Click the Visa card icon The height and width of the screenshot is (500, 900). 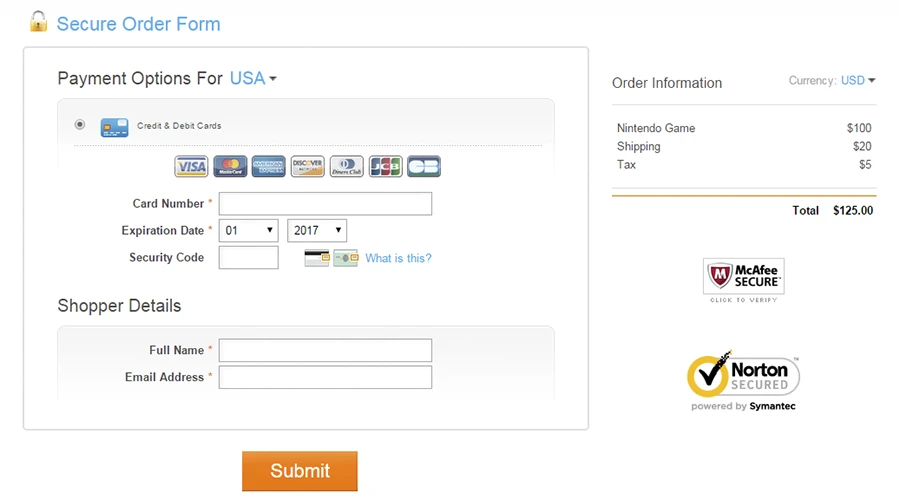pyautogui.click(x=191, y=166)
